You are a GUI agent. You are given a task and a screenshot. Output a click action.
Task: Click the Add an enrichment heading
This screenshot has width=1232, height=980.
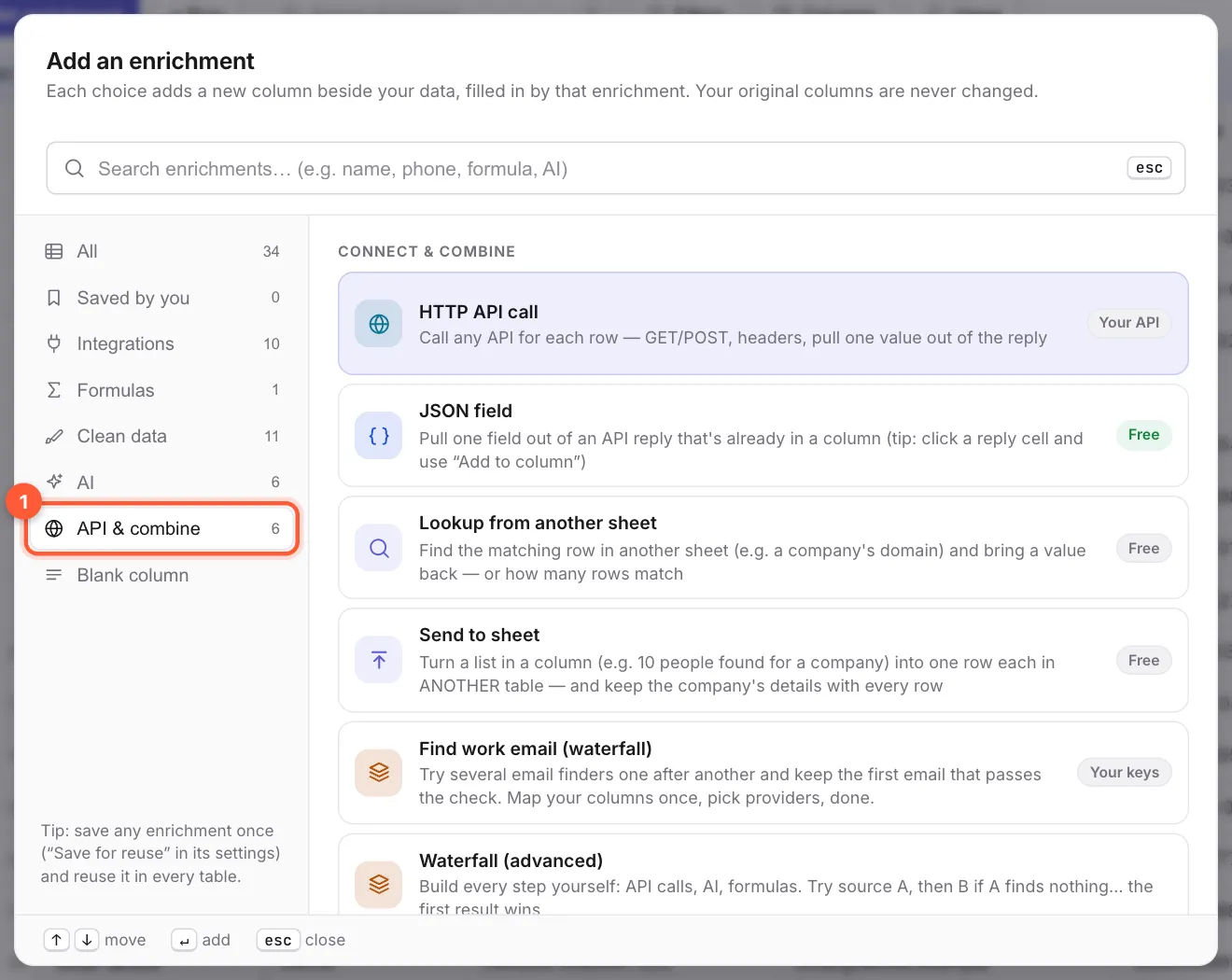pos(150,61)
